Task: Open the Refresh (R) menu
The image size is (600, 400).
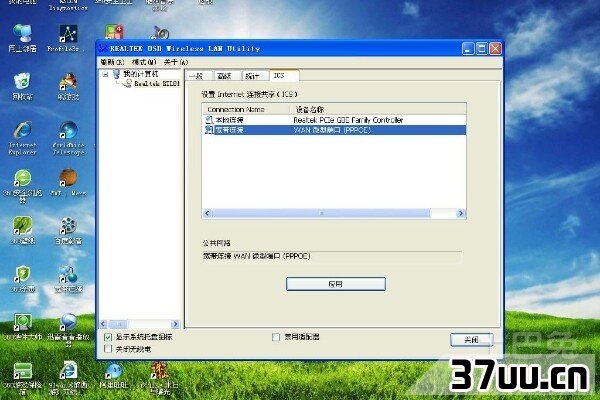Action: (x=112, y=62)
